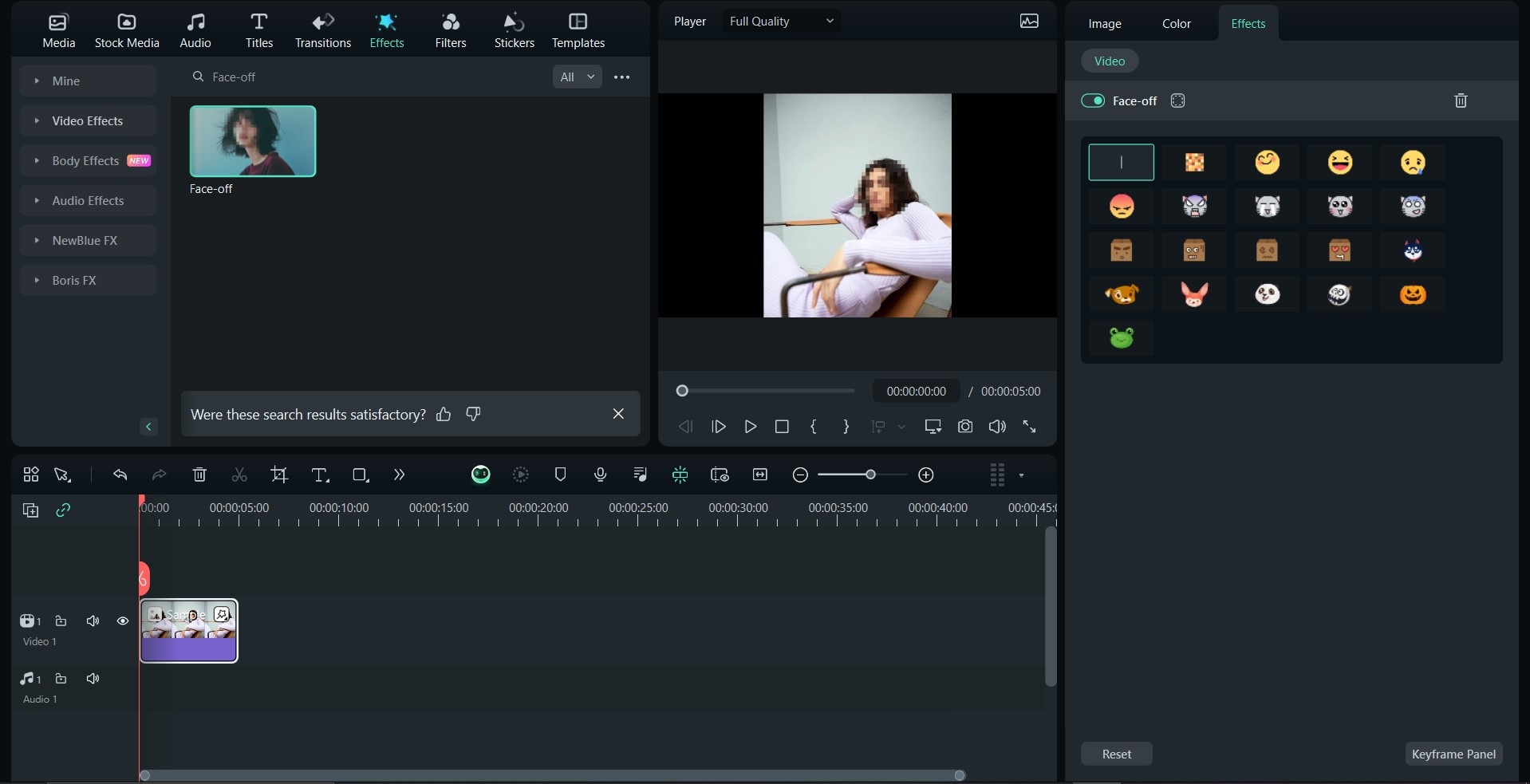Open the Stickers tab
The image size is (1530, 784).
[x=515, y=31]
